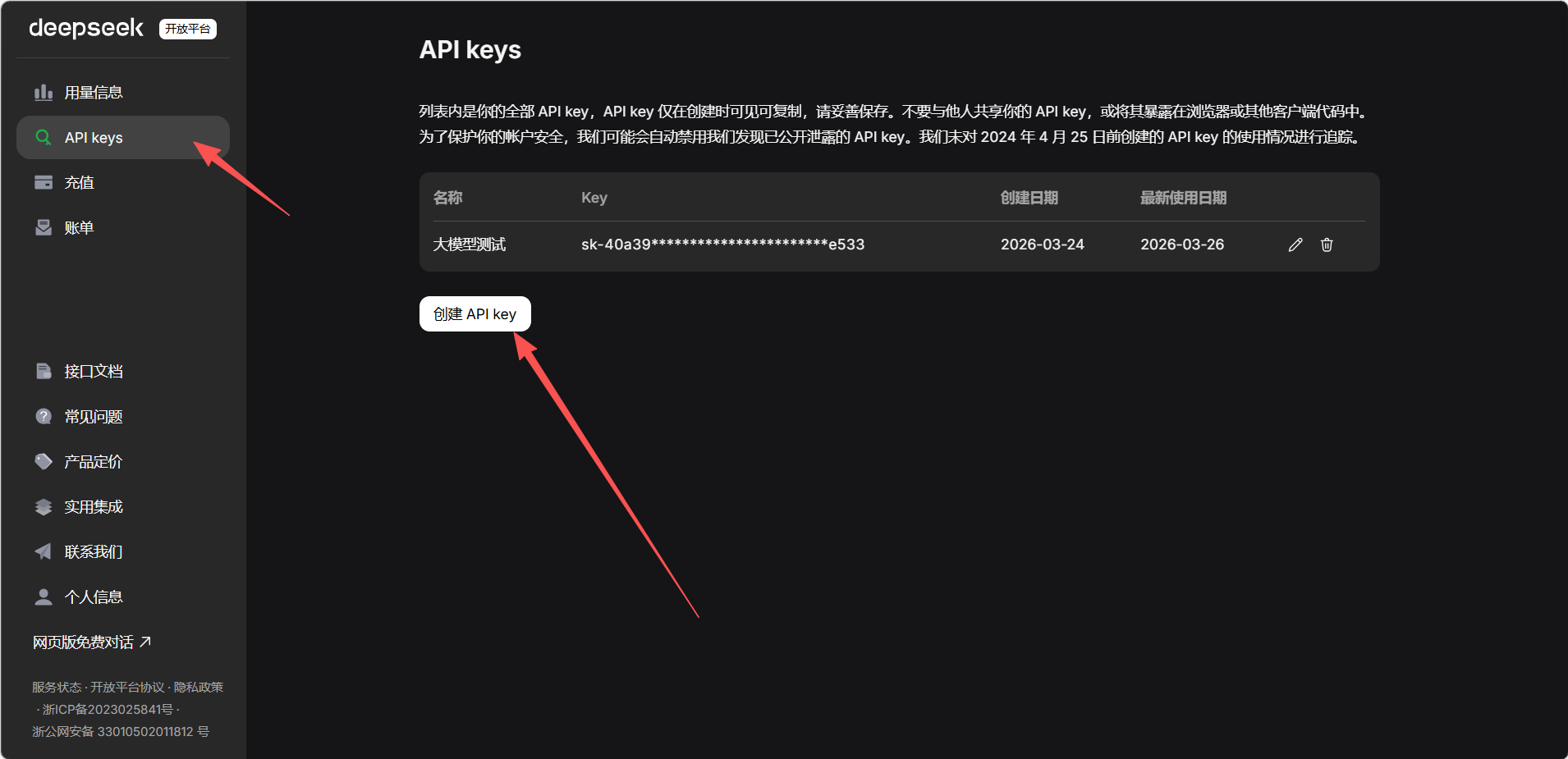Click the product pricing tag icon
The height and width of the screenshot is (759, 1568).
click(x=44, y=461)
